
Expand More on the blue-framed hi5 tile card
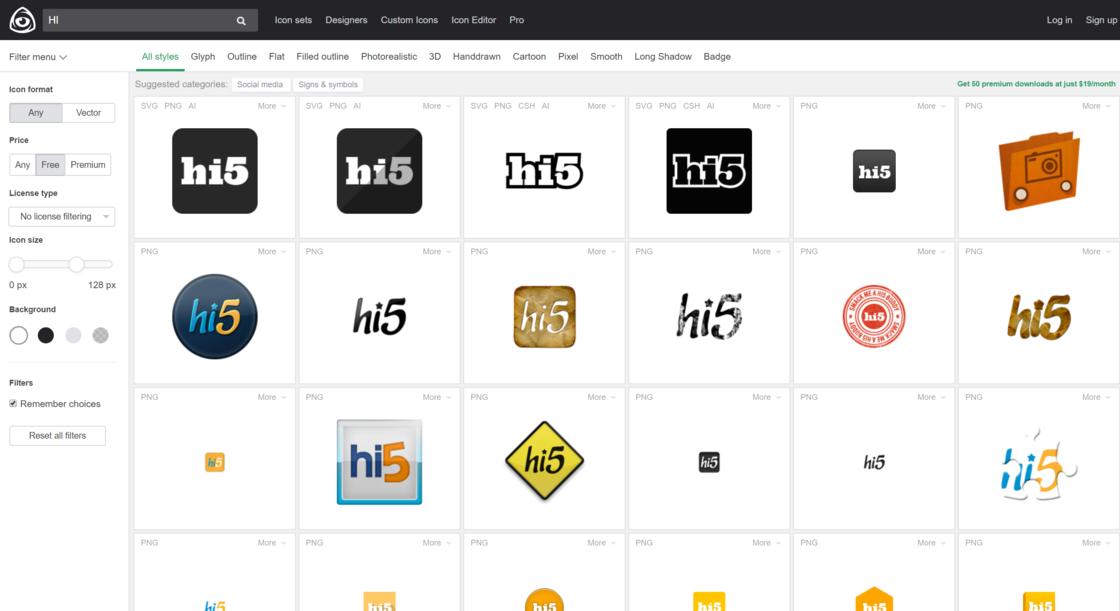[437, 397]
